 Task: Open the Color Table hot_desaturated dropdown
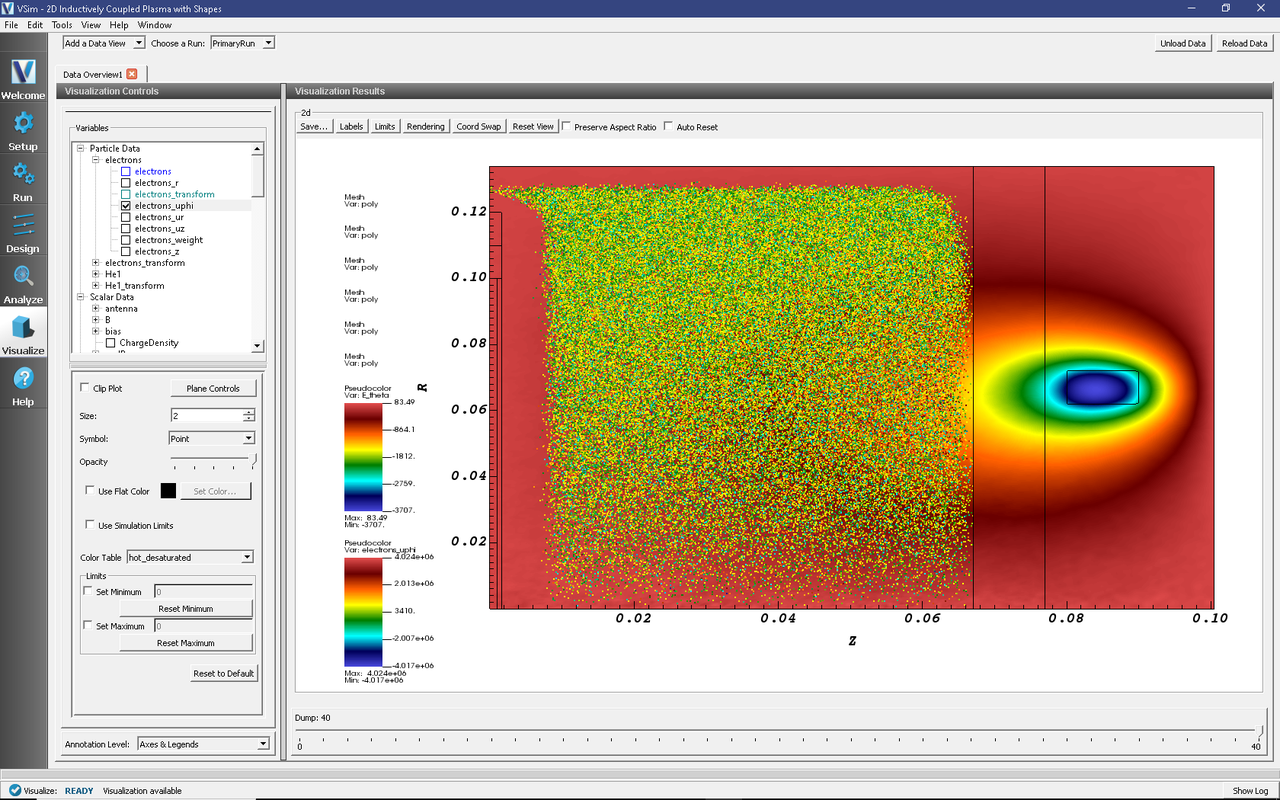click(x=189, y=557)
